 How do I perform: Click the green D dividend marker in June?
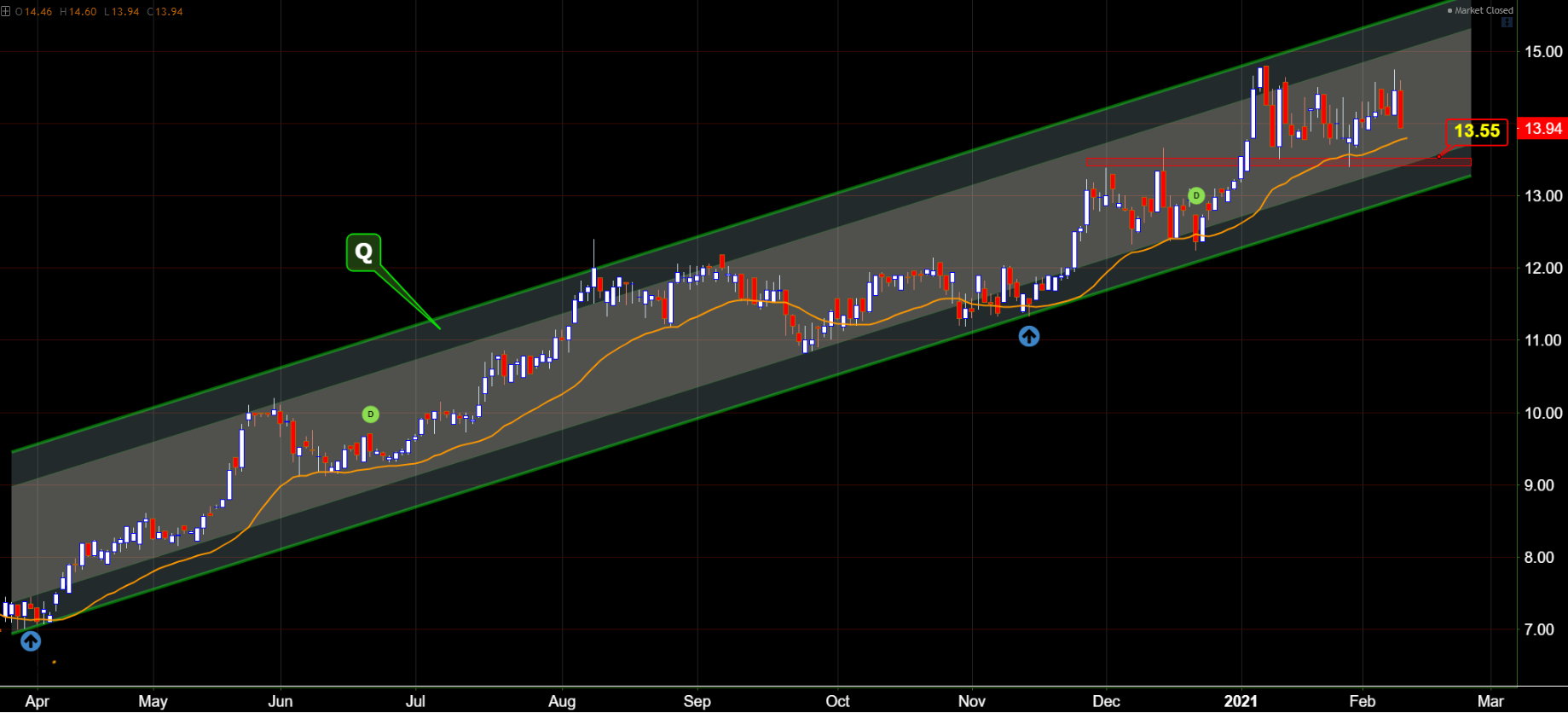(x=370, y=414)
